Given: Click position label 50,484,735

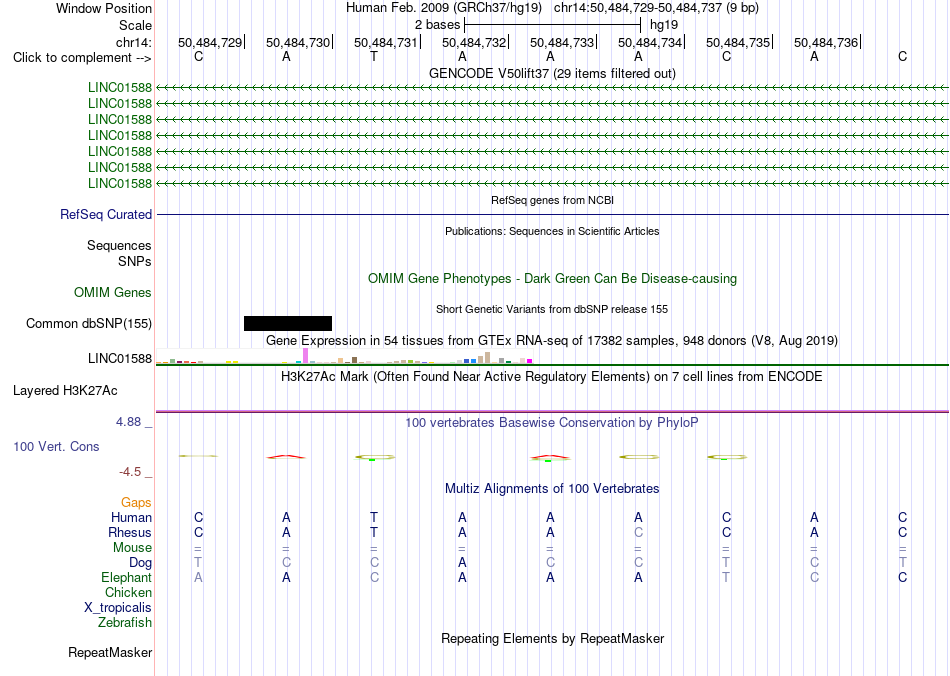Looking at the screenshot, I should [x=738, y=42].
